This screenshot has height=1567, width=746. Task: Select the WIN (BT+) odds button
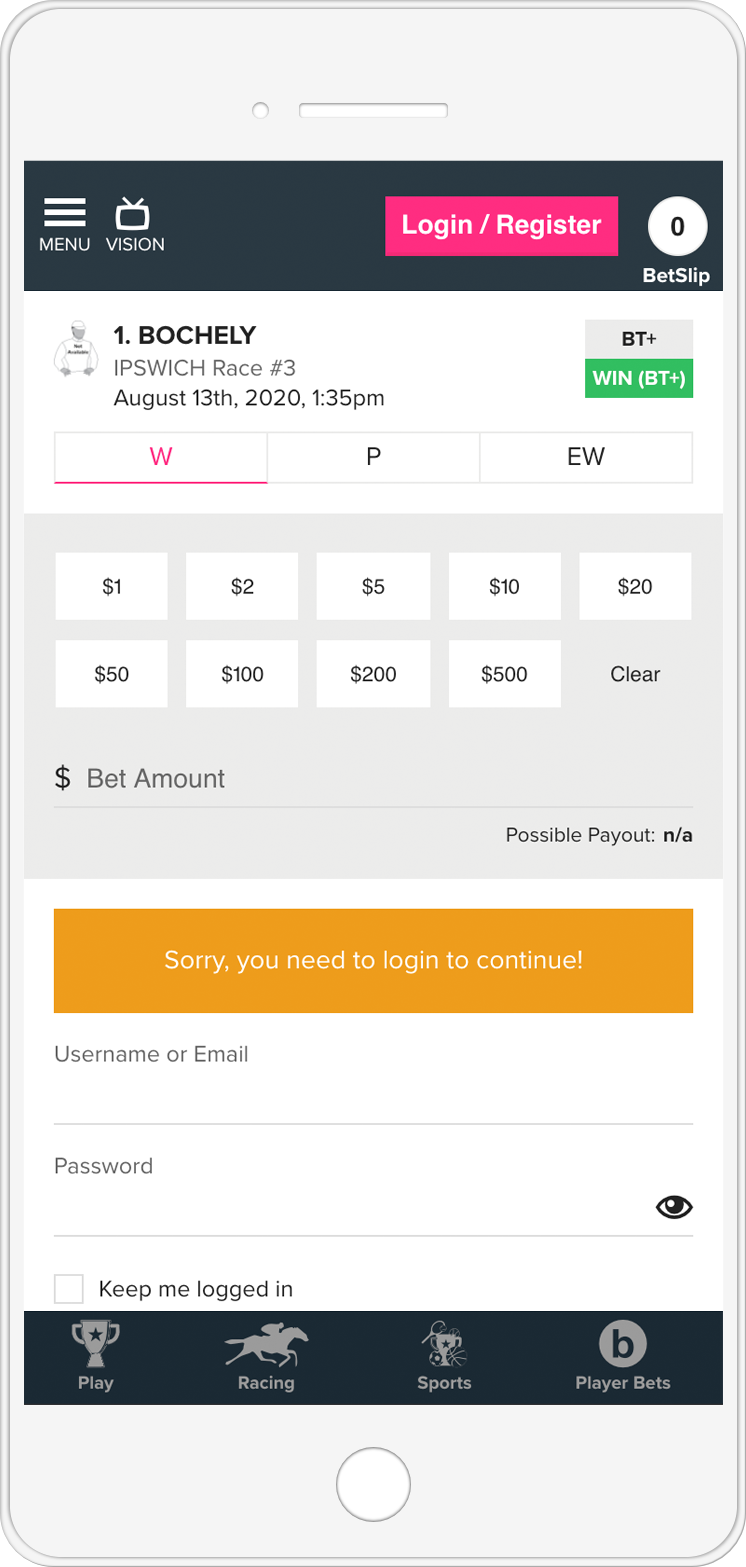click(639, 379)
